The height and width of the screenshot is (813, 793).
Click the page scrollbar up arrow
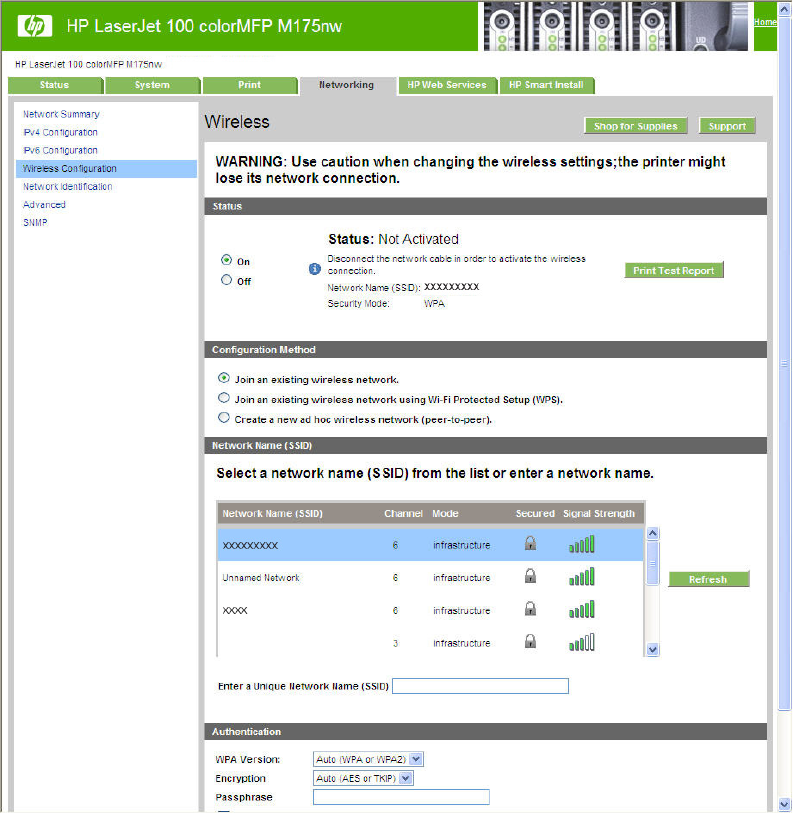pos(785,8)
